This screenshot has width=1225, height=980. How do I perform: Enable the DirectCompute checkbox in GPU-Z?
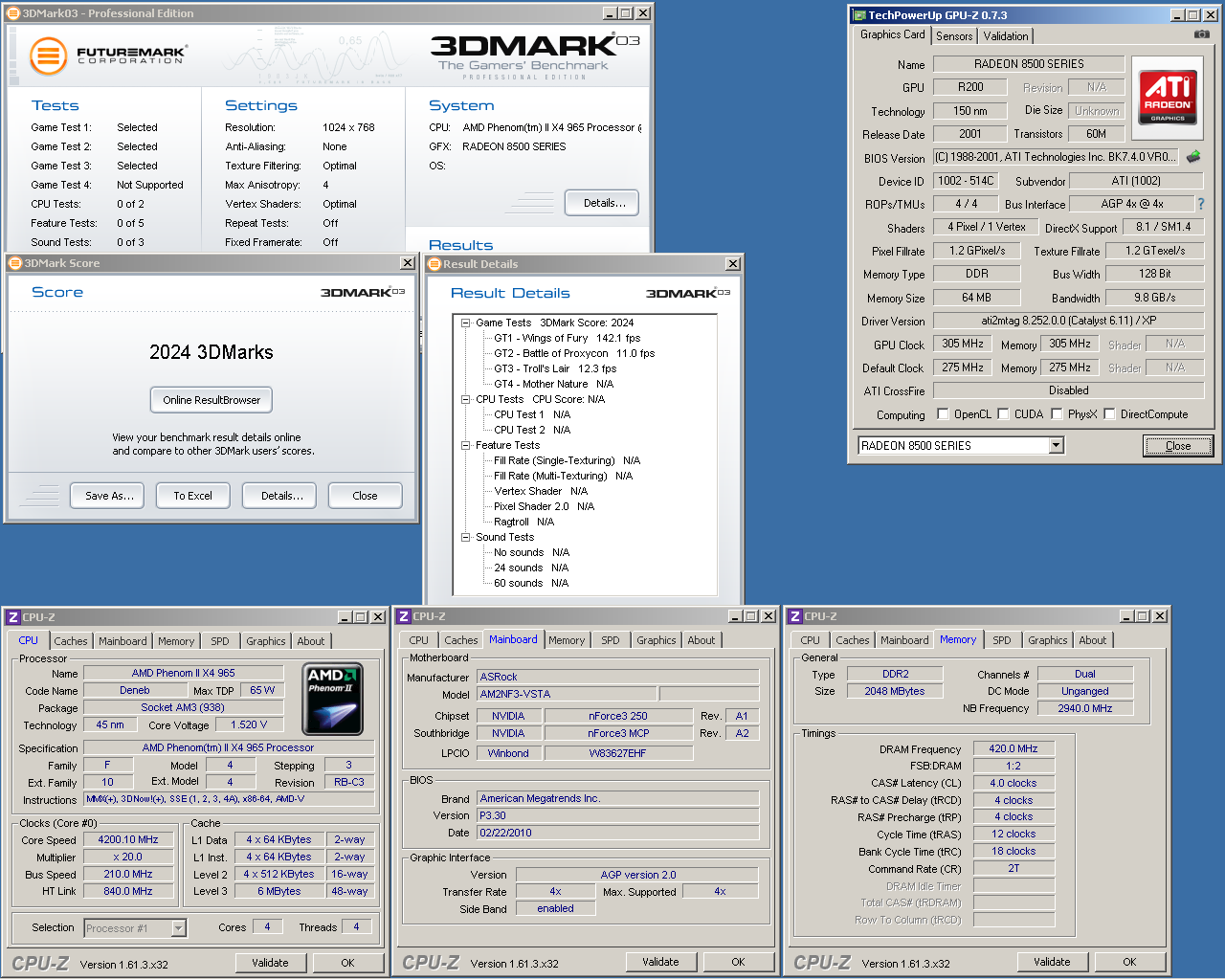(1109, 414)
